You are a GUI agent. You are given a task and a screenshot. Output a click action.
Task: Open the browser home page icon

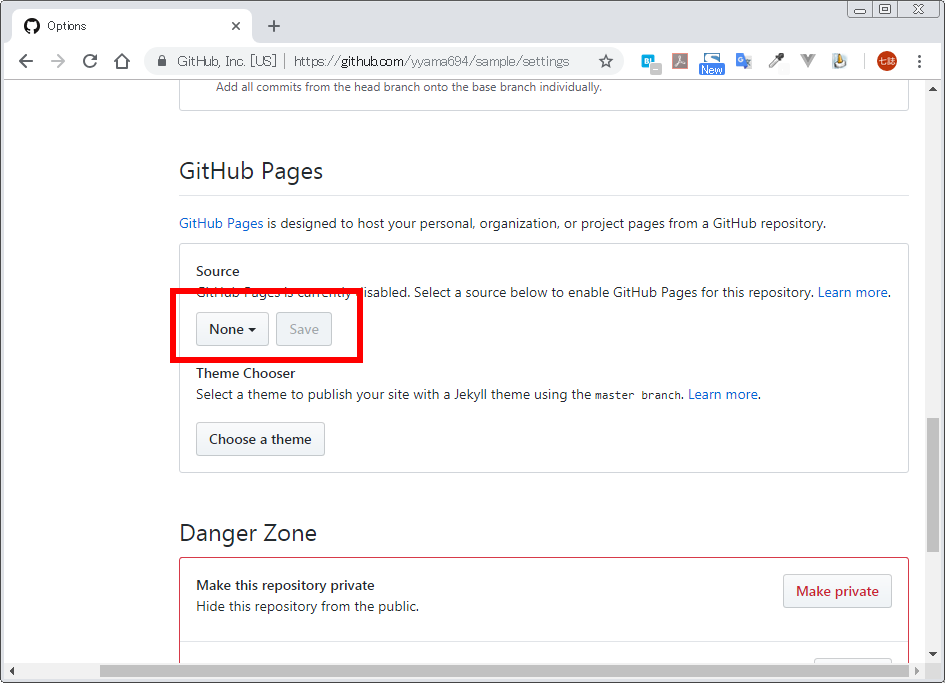122,61
